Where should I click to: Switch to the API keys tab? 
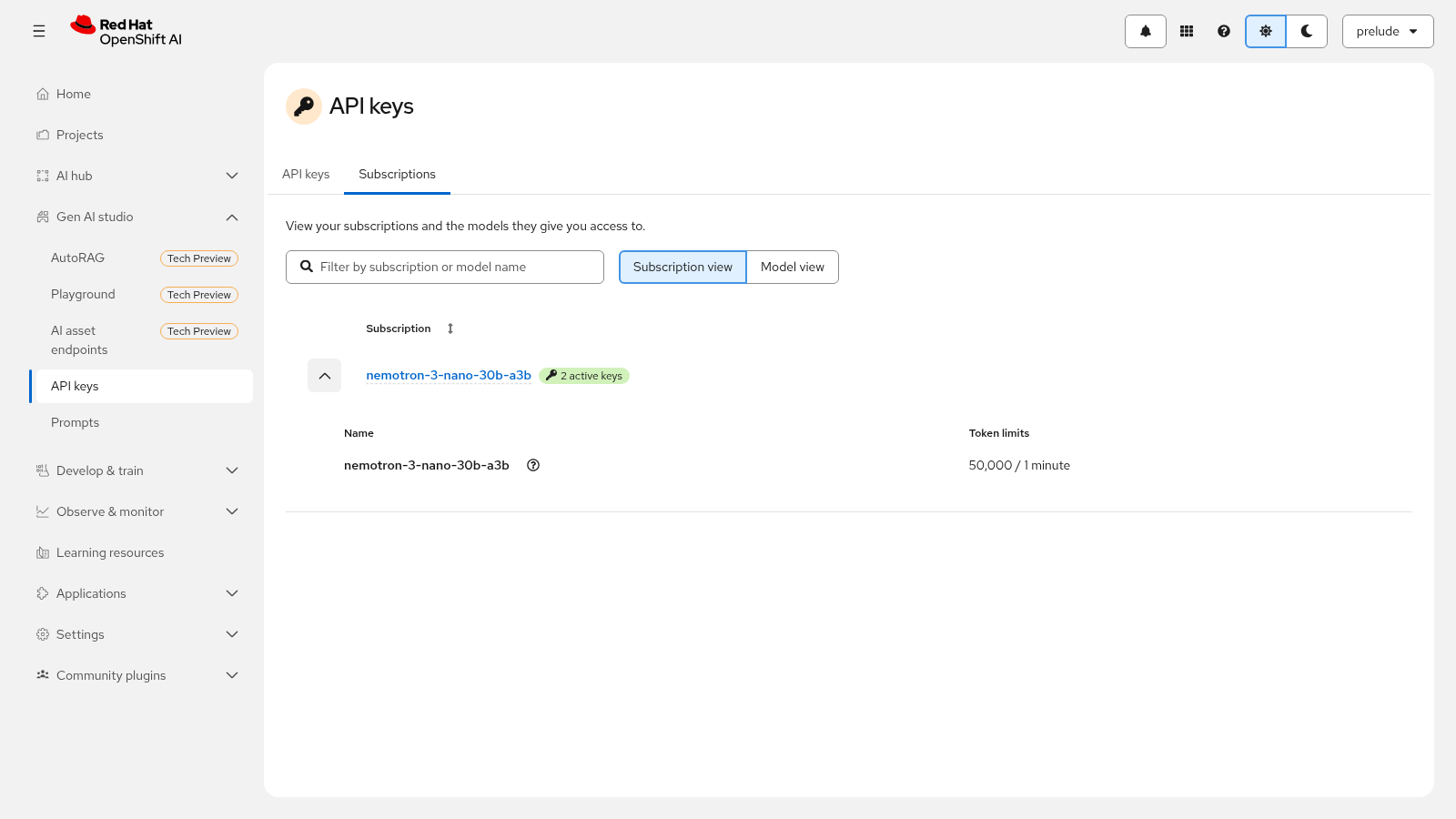coord(306,174)
